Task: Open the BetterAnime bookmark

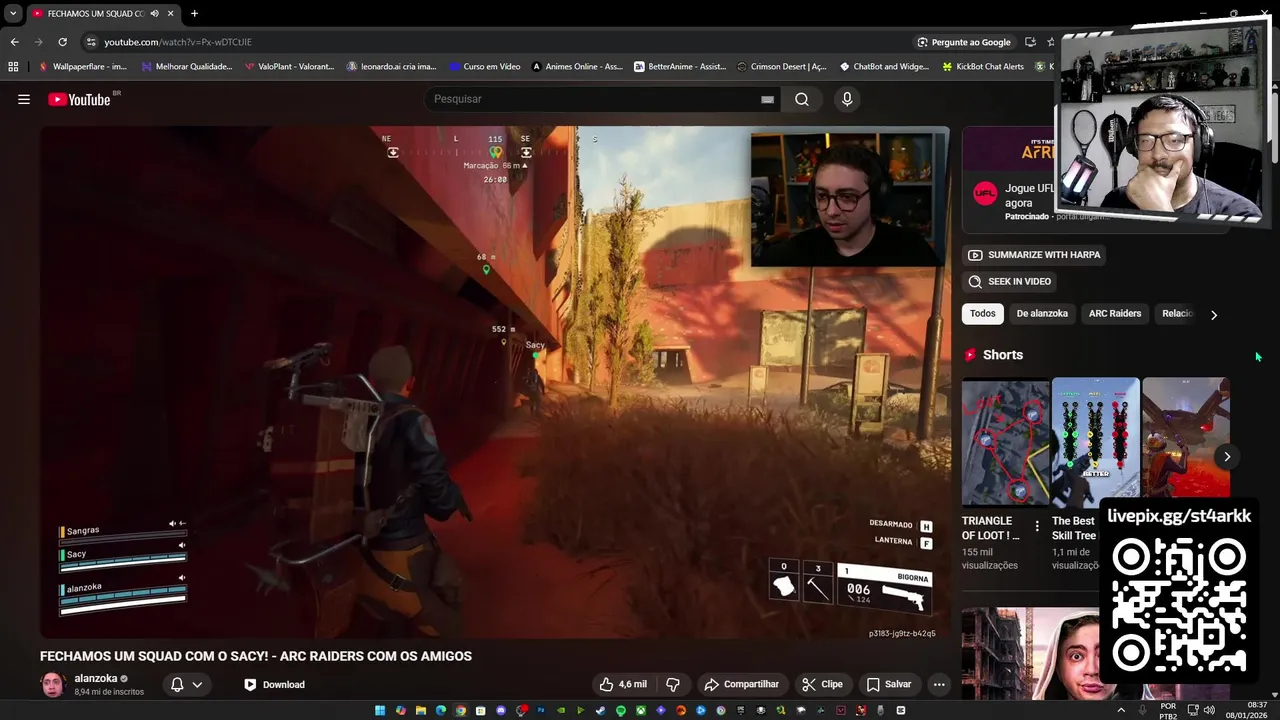Action: [680, 66]
